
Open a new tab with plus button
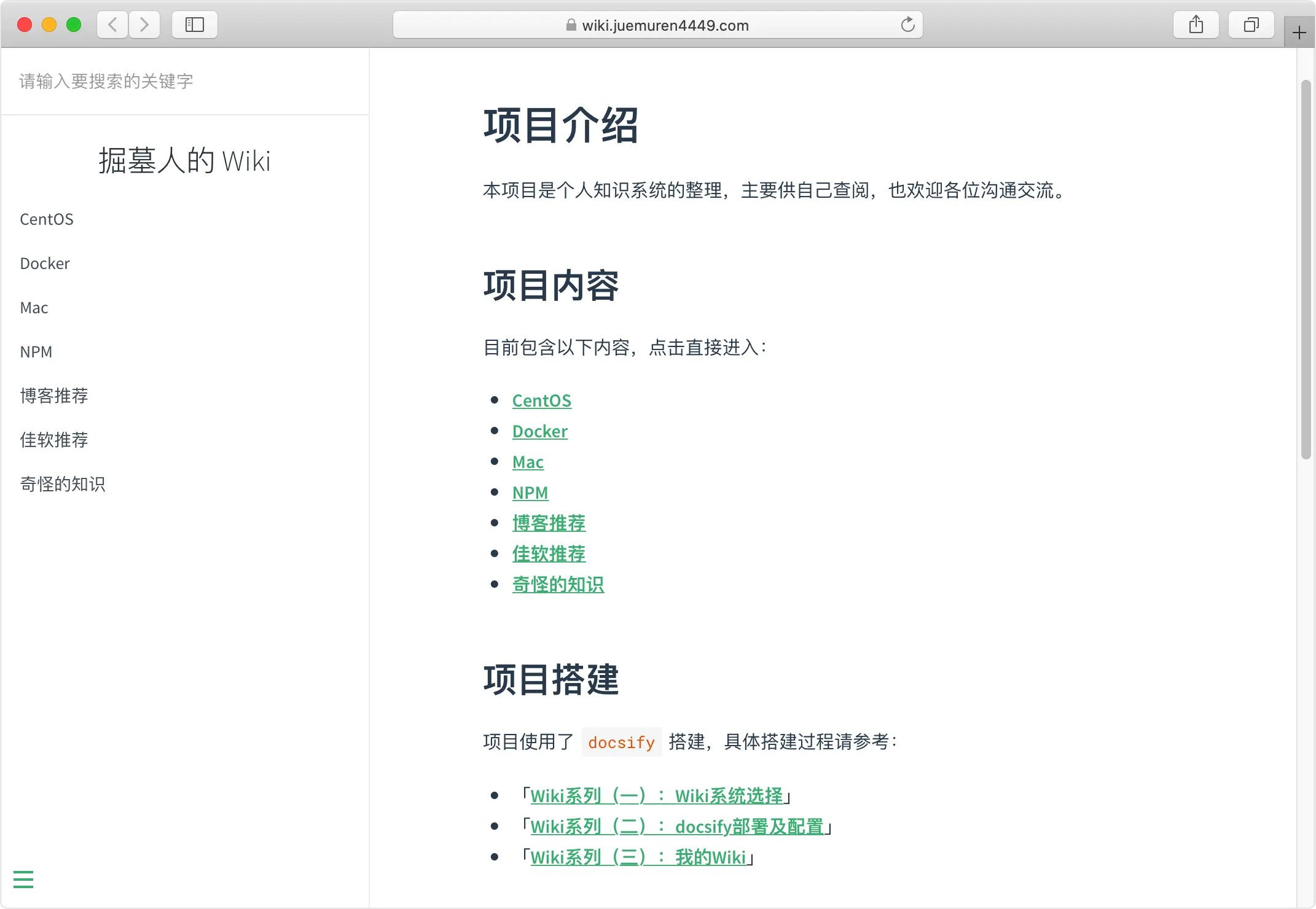coord(1299,33)
